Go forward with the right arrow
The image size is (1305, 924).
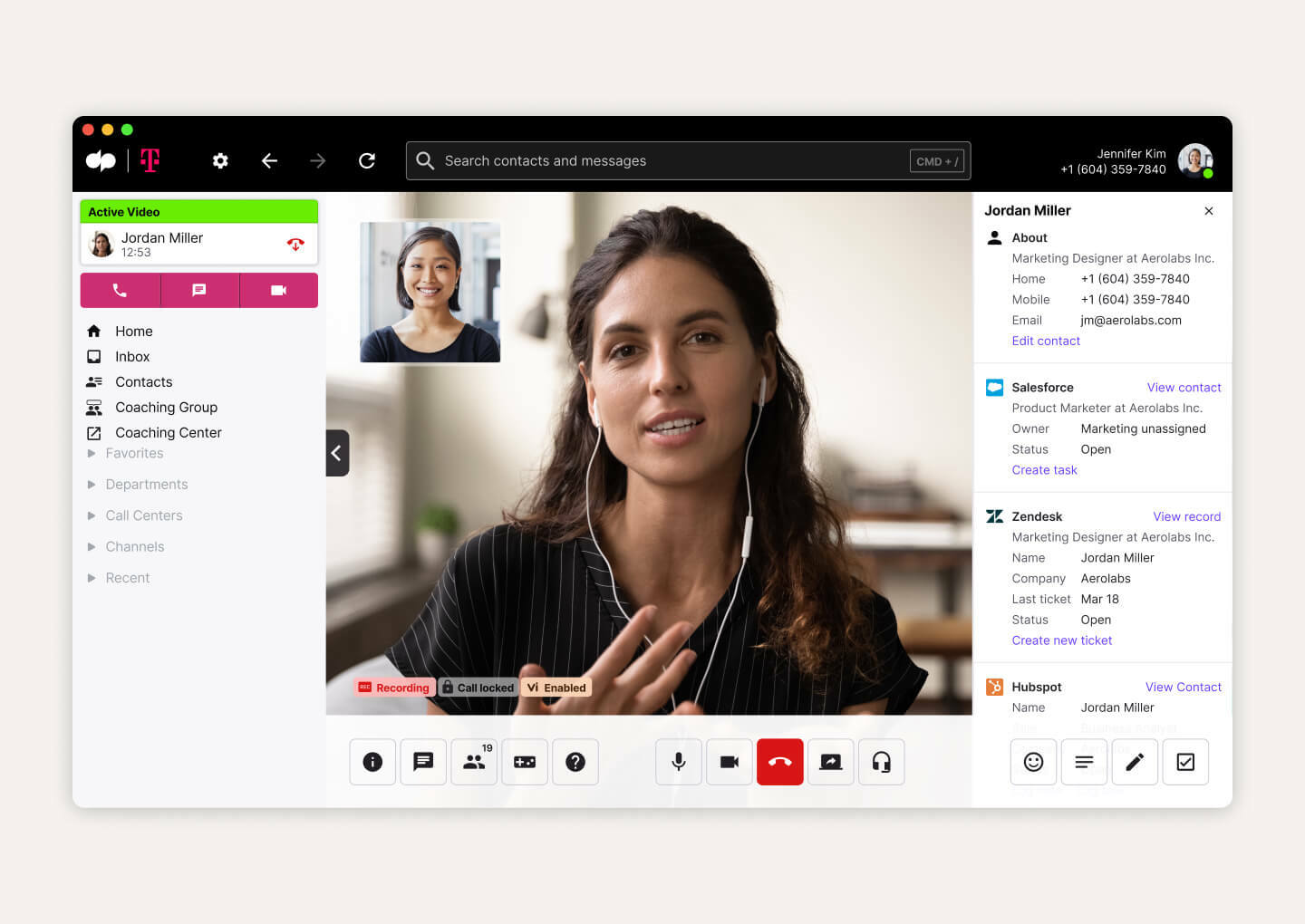(317, 160)
